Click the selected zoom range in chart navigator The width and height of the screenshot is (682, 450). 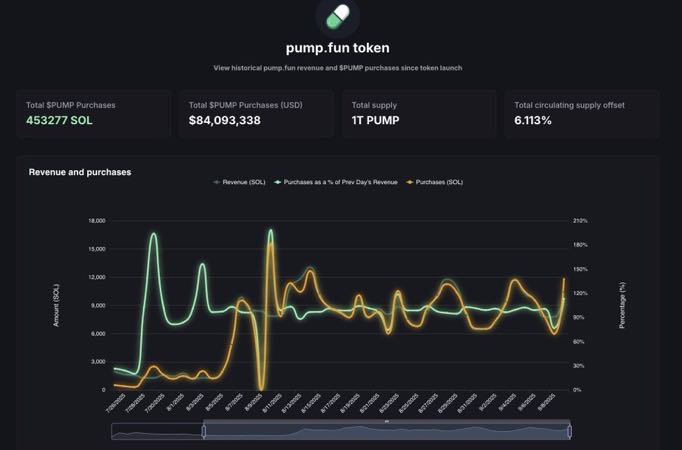tap(387, 432)
